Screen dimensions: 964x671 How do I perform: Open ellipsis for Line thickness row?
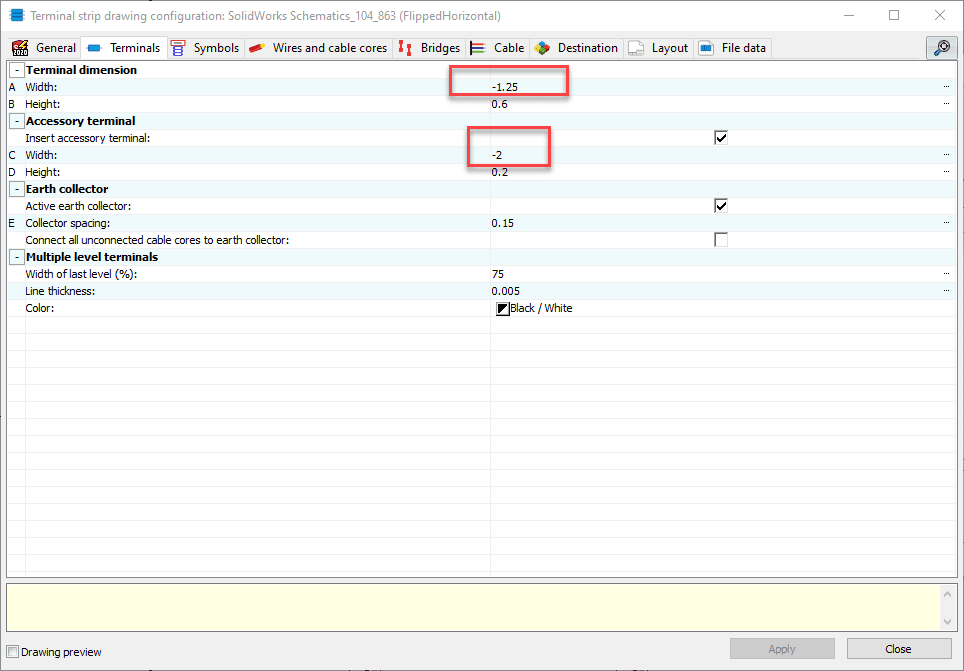point(946,291)
